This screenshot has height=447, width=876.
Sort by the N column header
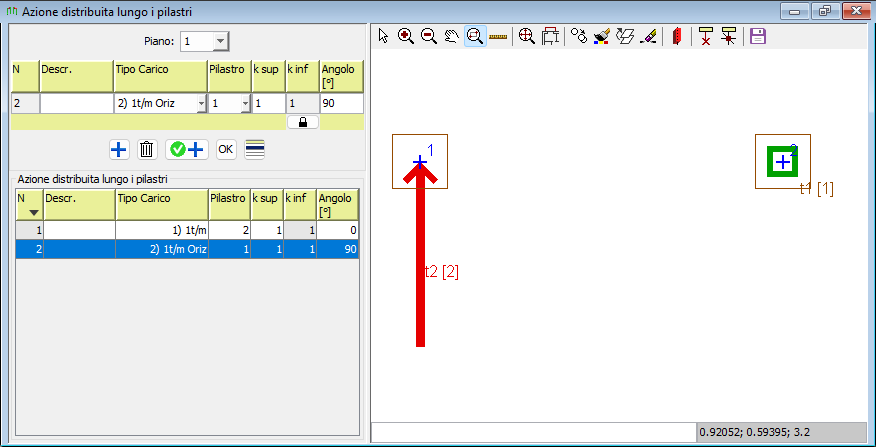(x=27, y=204)
